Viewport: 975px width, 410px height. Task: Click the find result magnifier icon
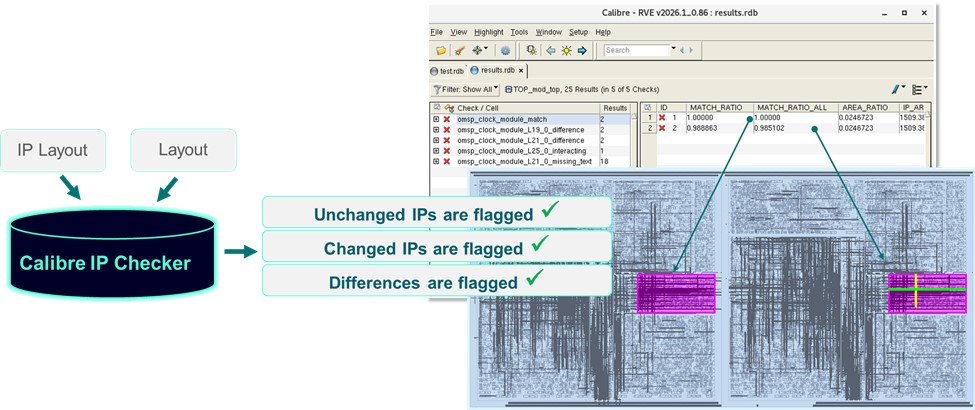tap(531, 50)
